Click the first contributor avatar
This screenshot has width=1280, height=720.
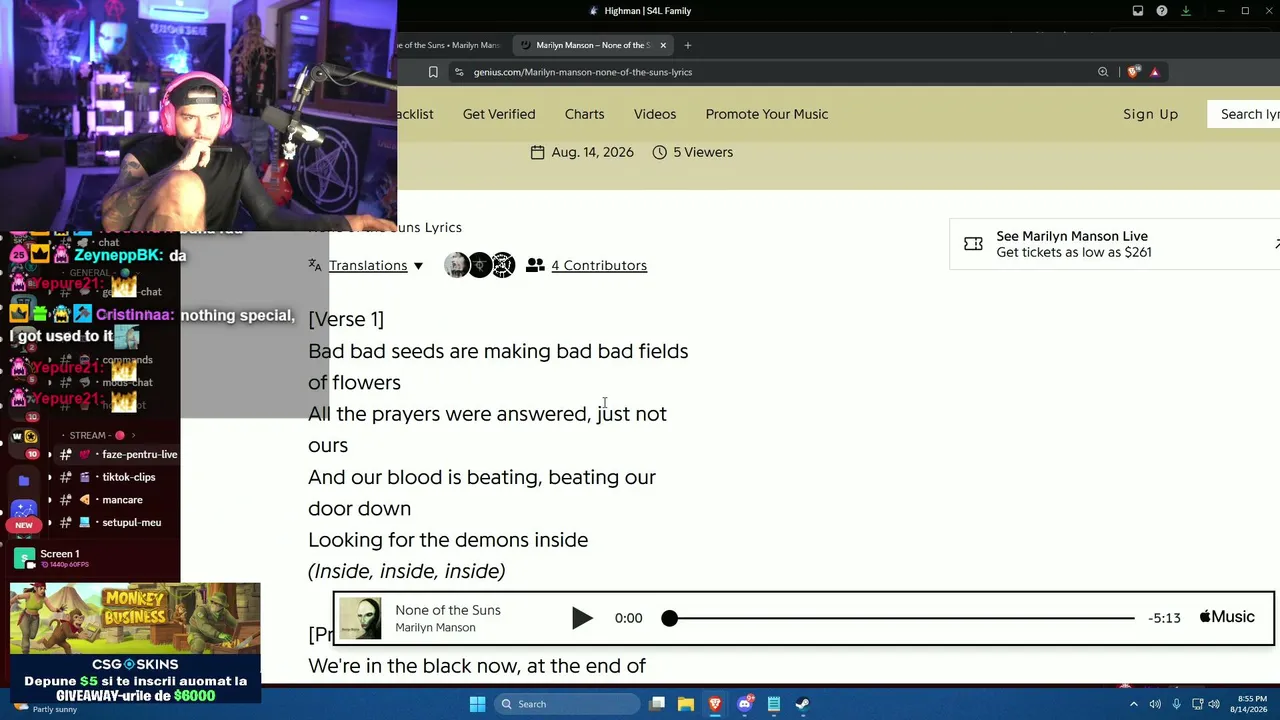tap(457, 265)
